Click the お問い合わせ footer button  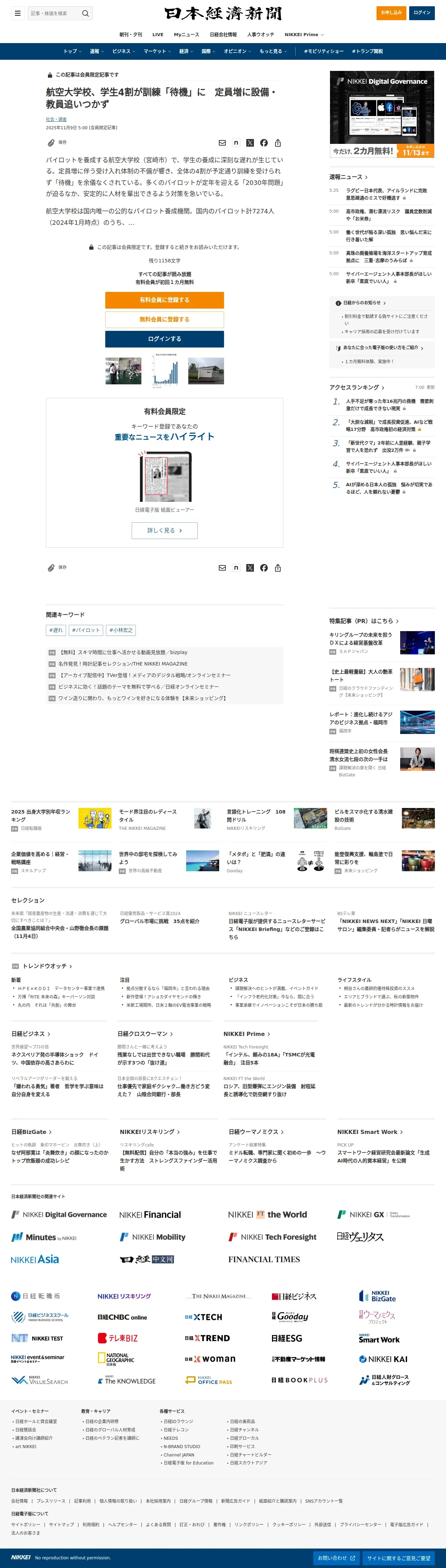tap(336, 1558)
